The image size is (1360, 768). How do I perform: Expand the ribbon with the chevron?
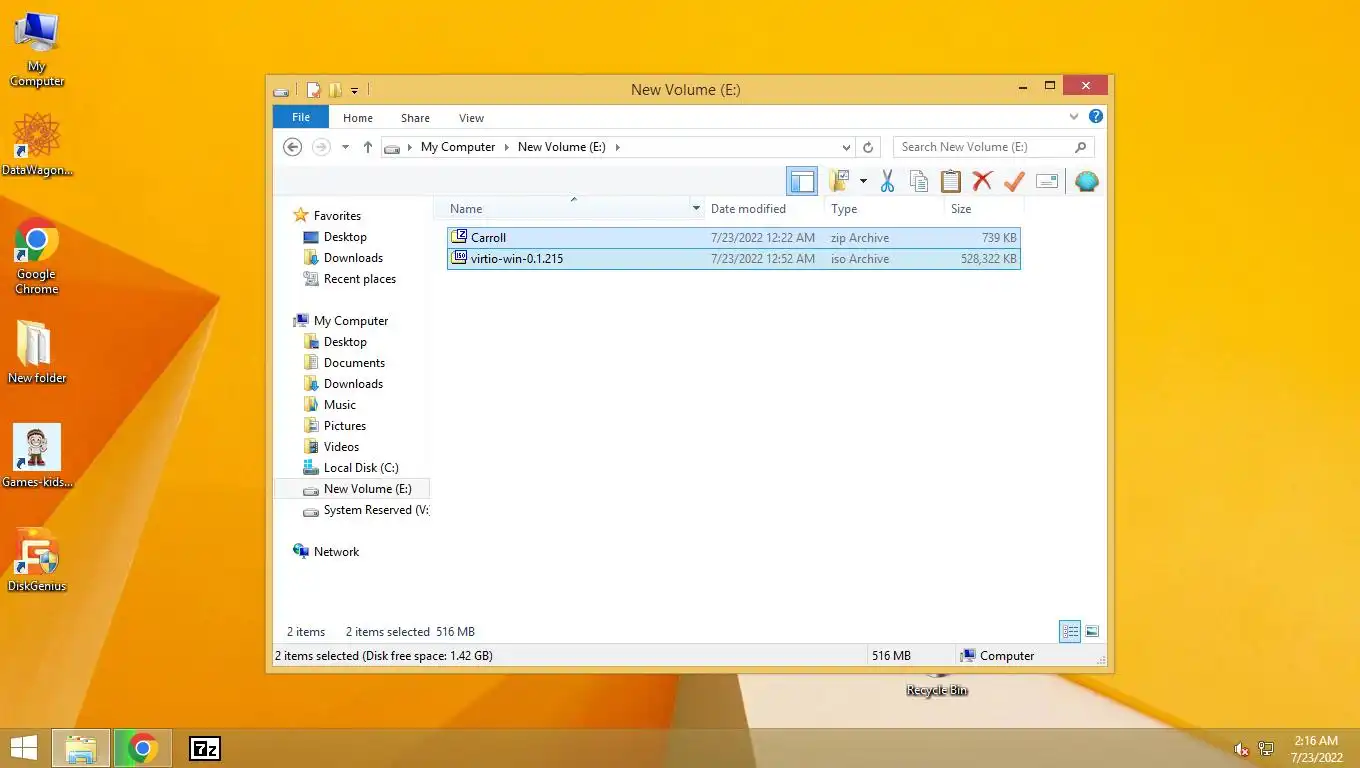pos(1074,116)
